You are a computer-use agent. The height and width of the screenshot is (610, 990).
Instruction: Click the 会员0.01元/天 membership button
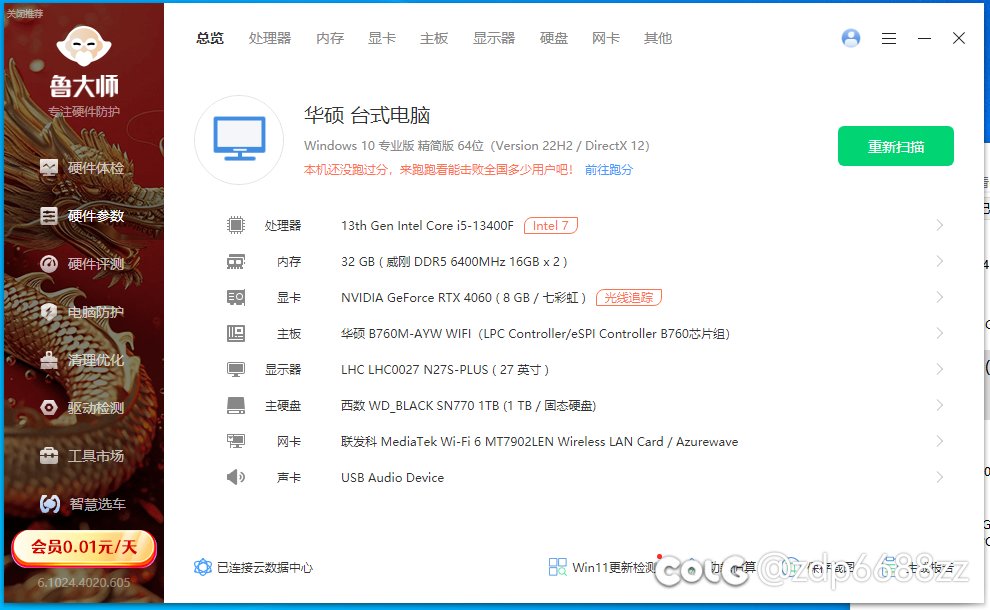tap(84, 547)
